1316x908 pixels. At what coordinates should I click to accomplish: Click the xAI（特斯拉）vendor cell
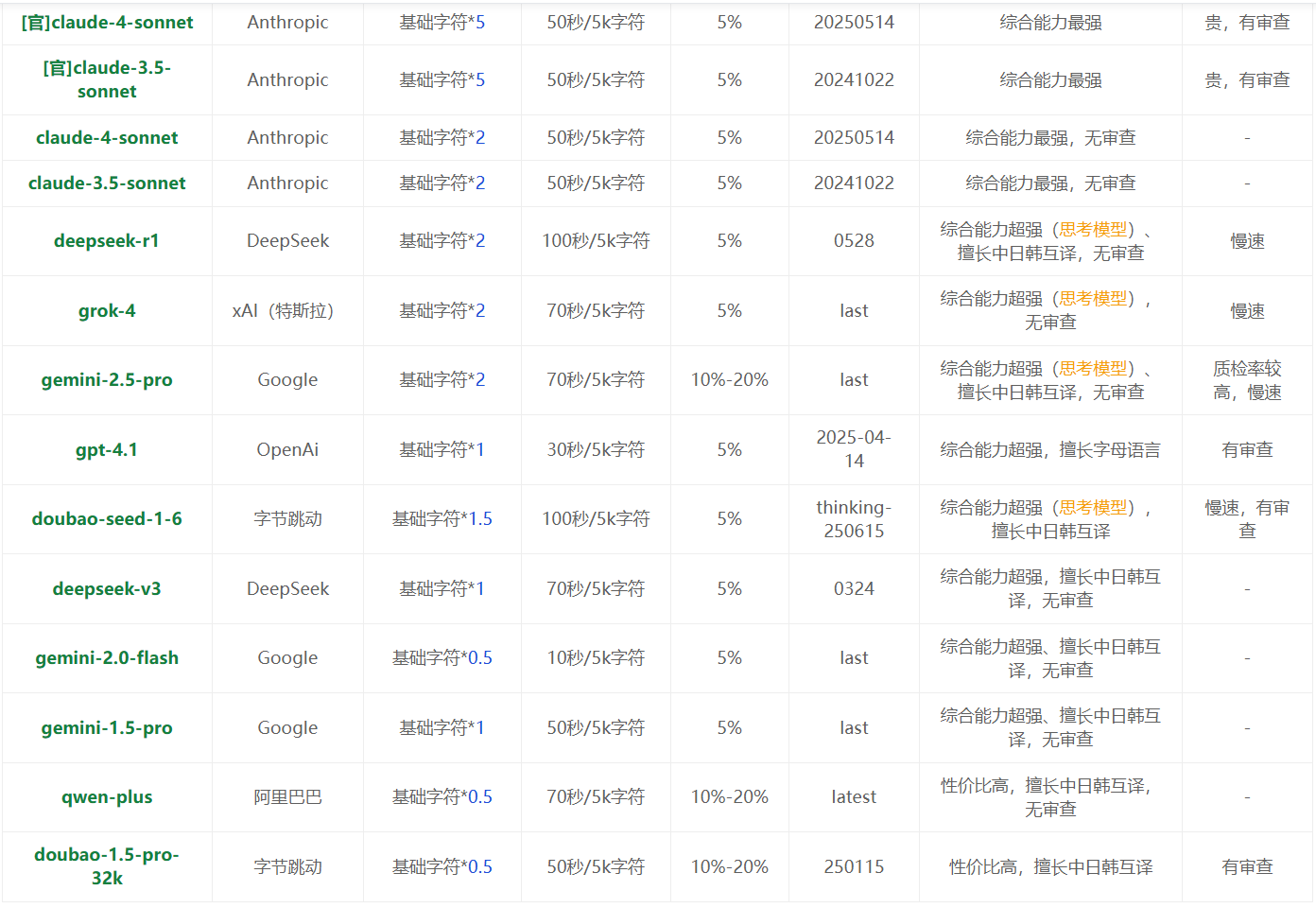click(287, 311)
